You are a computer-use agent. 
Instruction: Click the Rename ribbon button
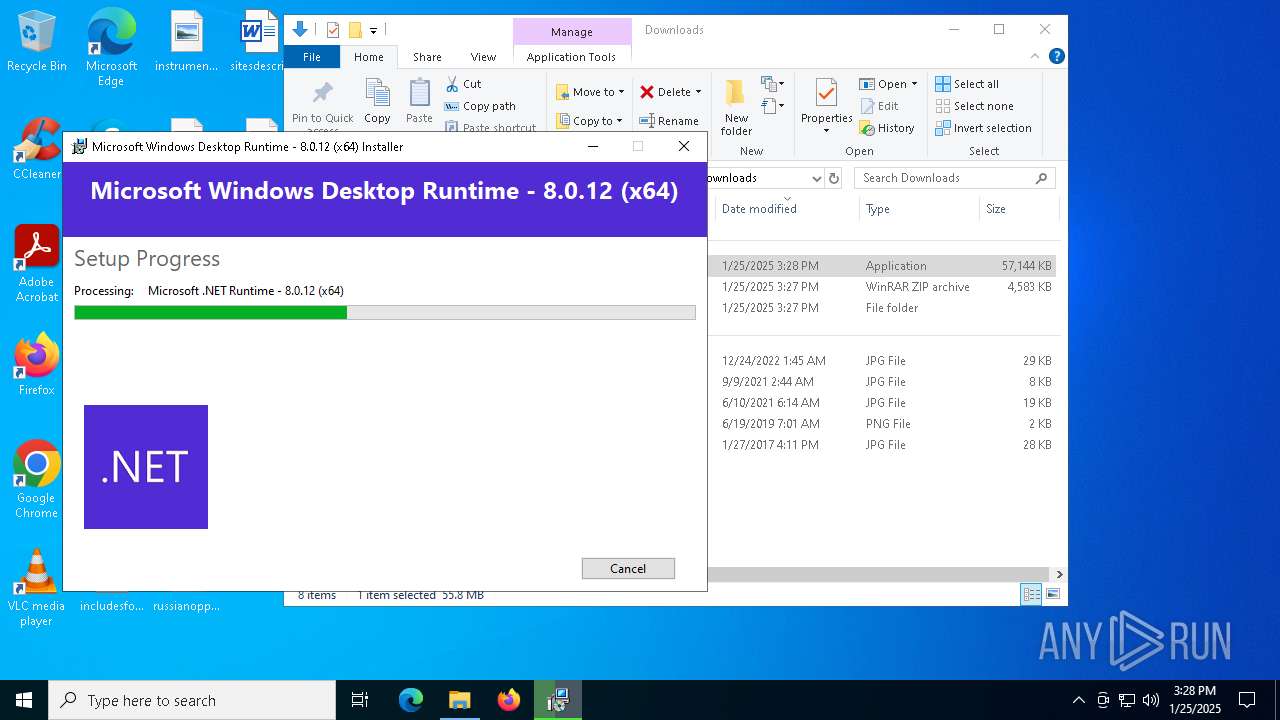tap(669, 121)
